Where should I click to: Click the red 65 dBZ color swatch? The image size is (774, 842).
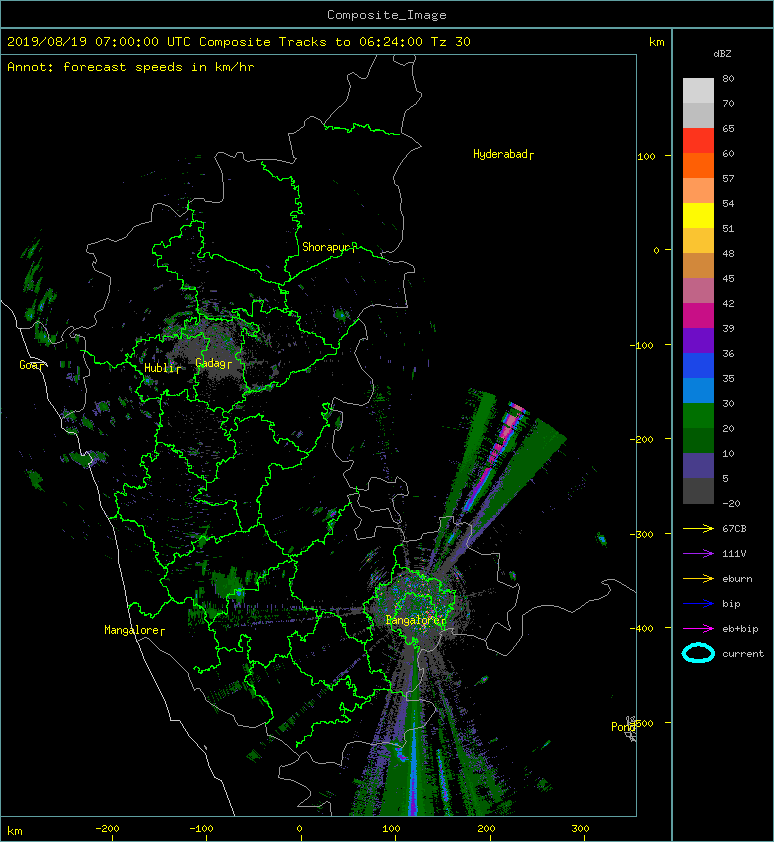698,141
